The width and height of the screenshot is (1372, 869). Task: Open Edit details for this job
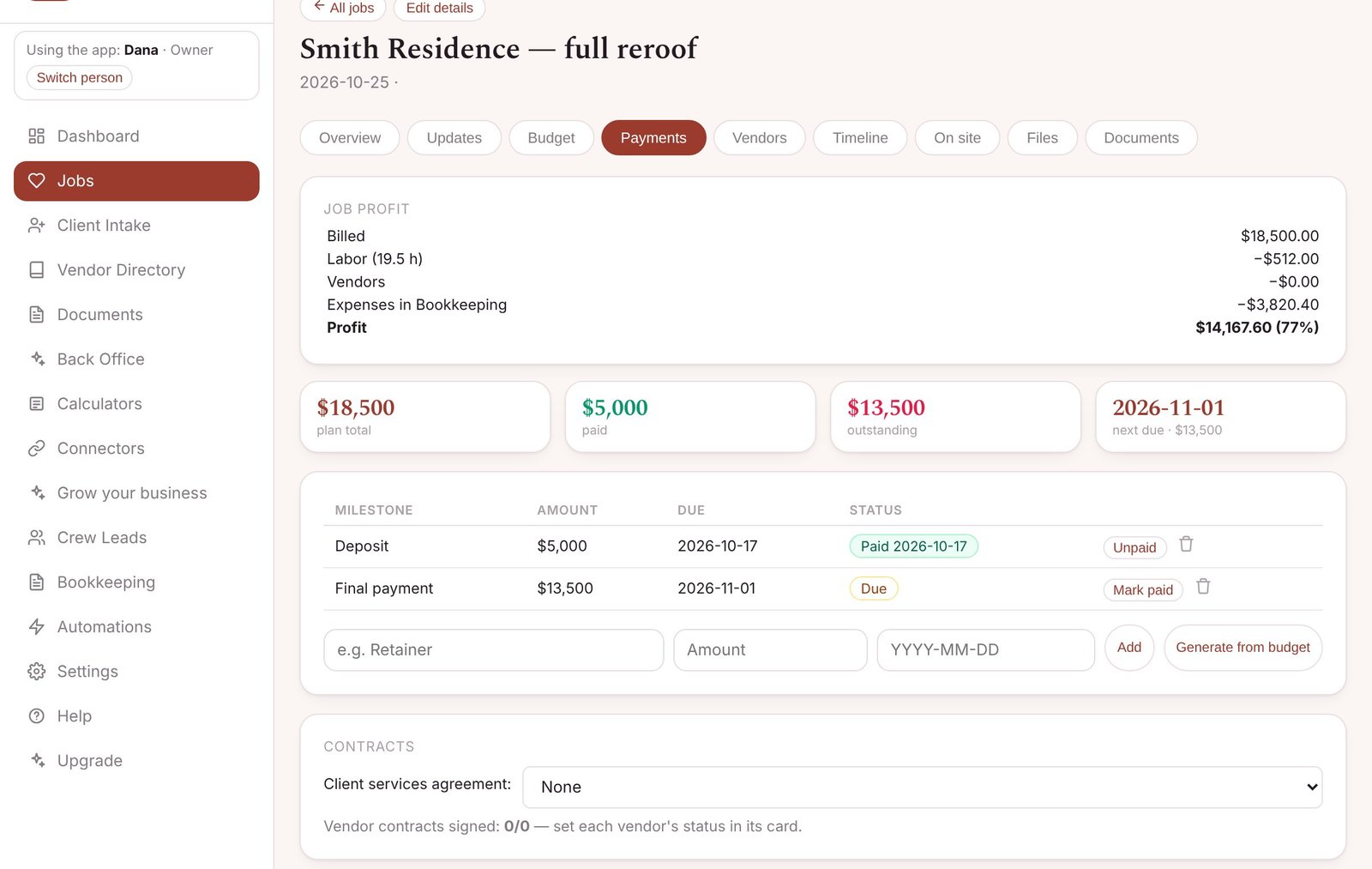440,9
